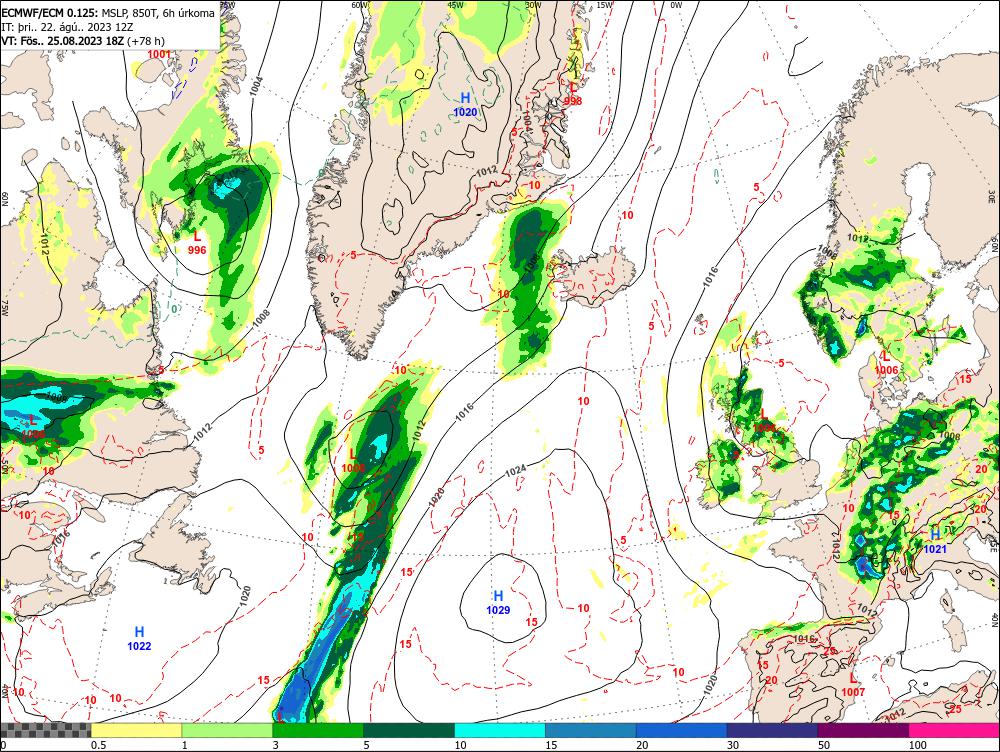Click the '100' tick on the legend scale
The height and width of the screenshot is (752, 1000).
click(918, 745)
